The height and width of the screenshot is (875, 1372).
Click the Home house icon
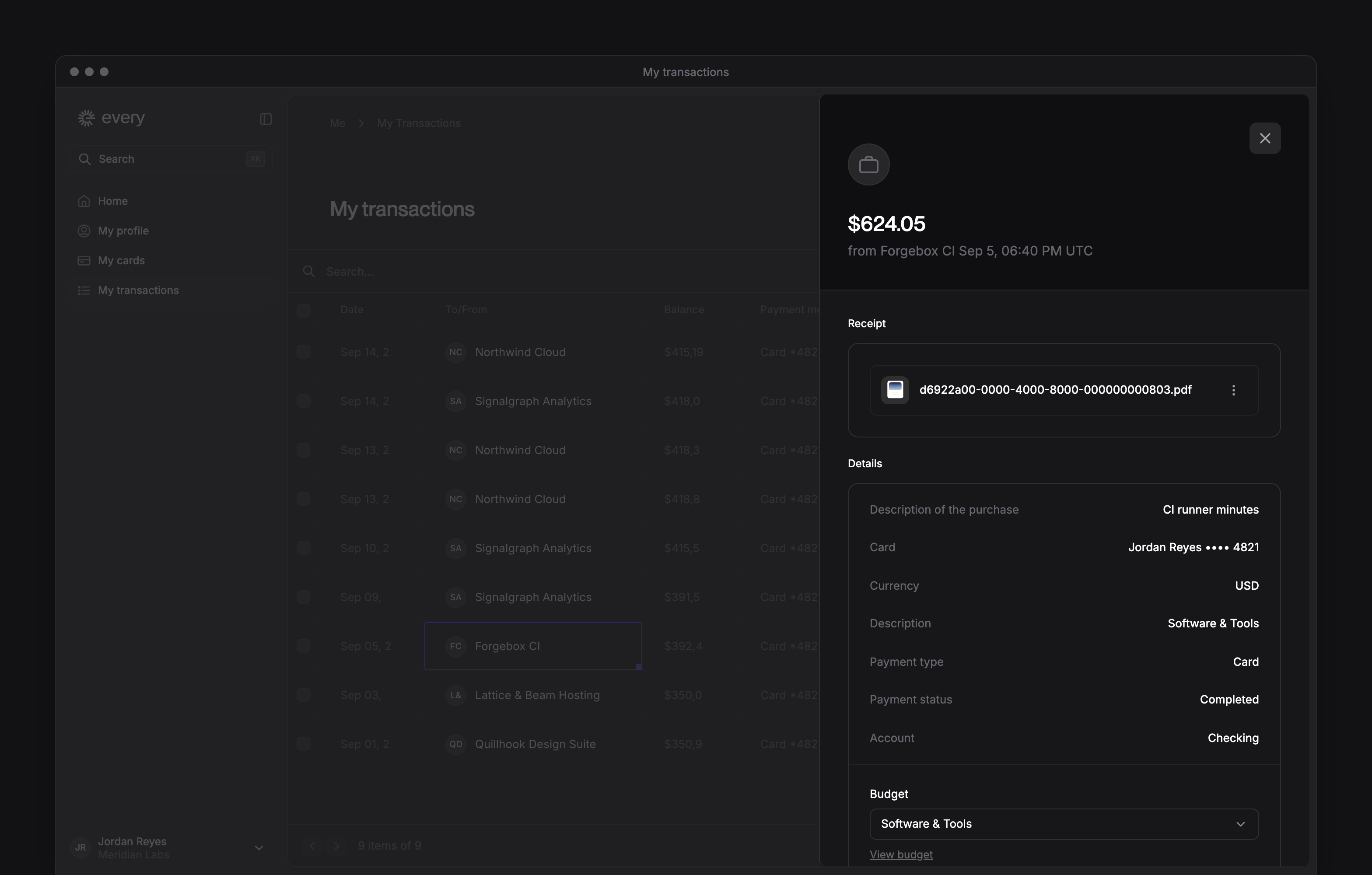[x=84, y=201]
